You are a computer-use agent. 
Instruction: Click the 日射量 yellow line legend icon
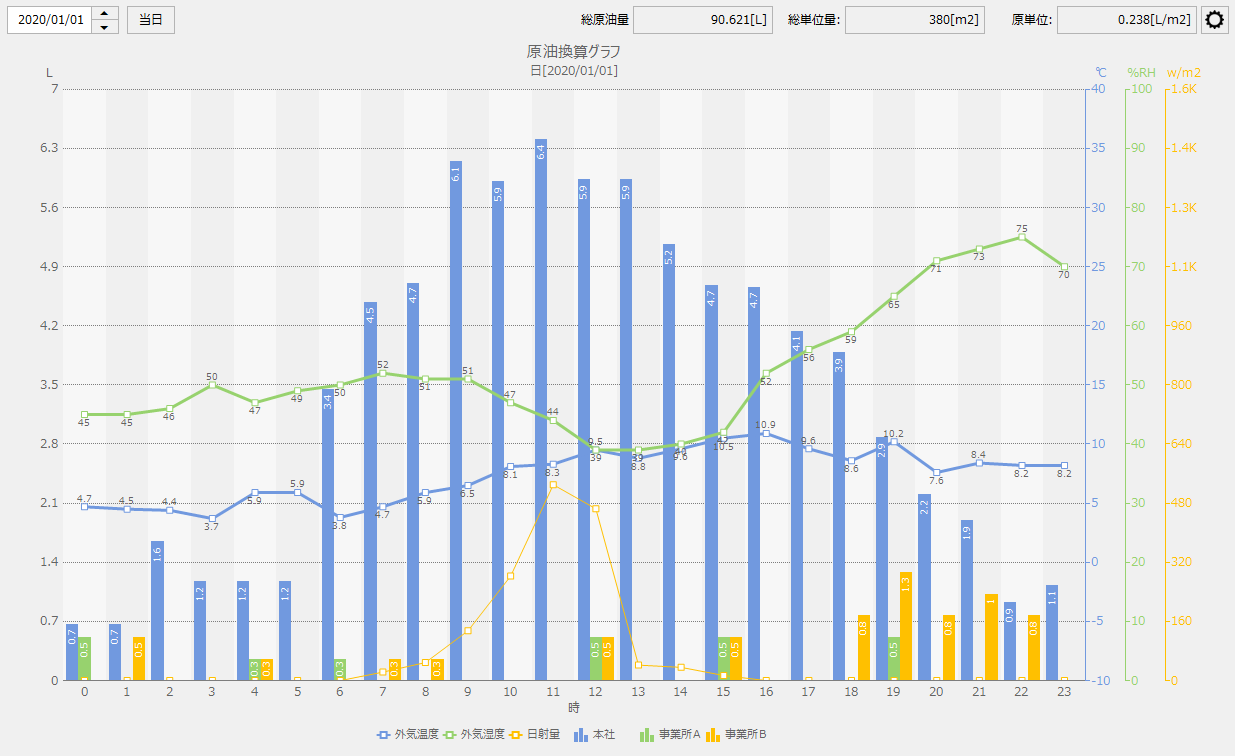tap(519, 735)
